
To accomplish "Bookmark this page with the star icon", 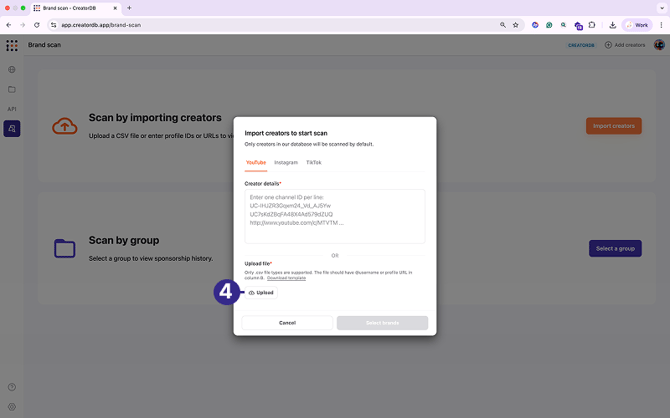I will pos(516,25).
